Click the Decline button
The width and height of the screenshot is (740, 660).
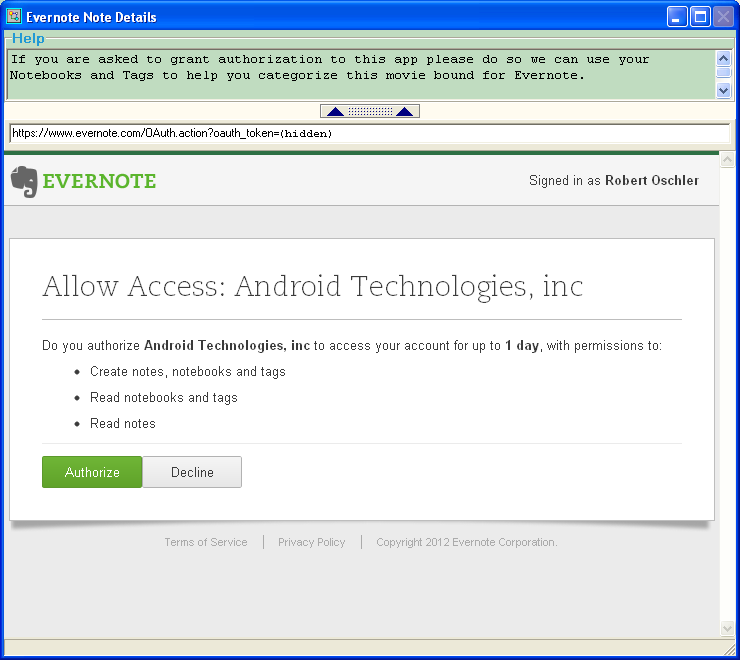pos(192,472)
